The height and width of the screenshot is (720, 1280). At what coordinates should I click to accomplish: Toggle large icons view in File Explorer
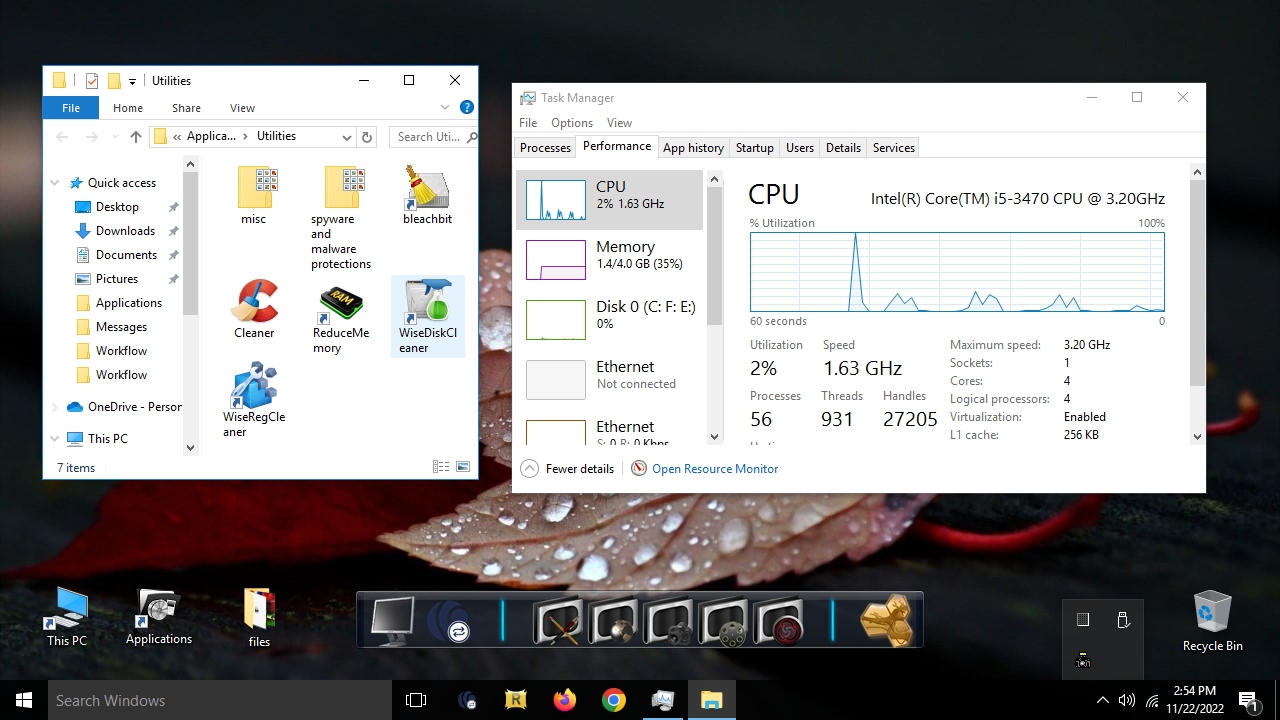(x=463, y=467)
